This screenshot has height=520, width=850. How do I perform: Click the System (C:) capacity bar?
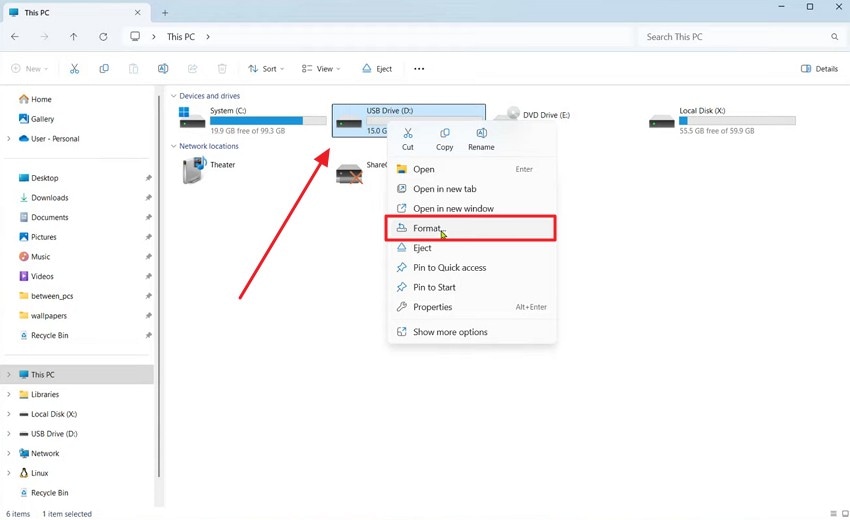tap(268, 121)
